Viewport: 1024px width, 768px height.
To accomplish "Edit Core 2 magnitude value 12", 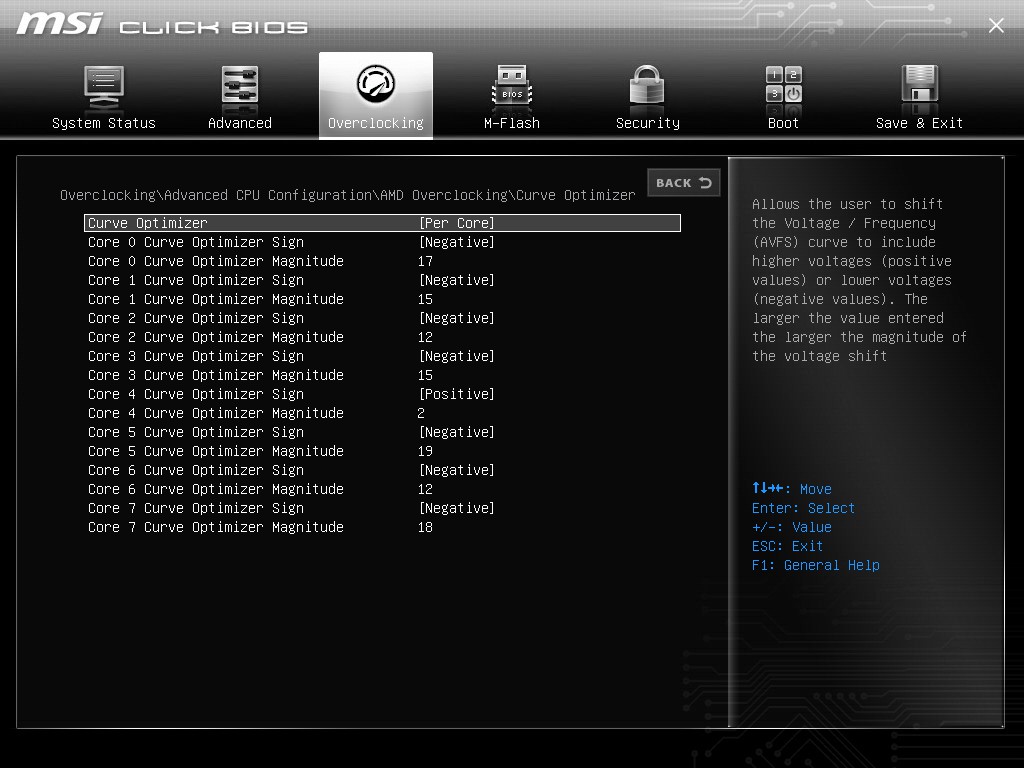I will 425,337.
